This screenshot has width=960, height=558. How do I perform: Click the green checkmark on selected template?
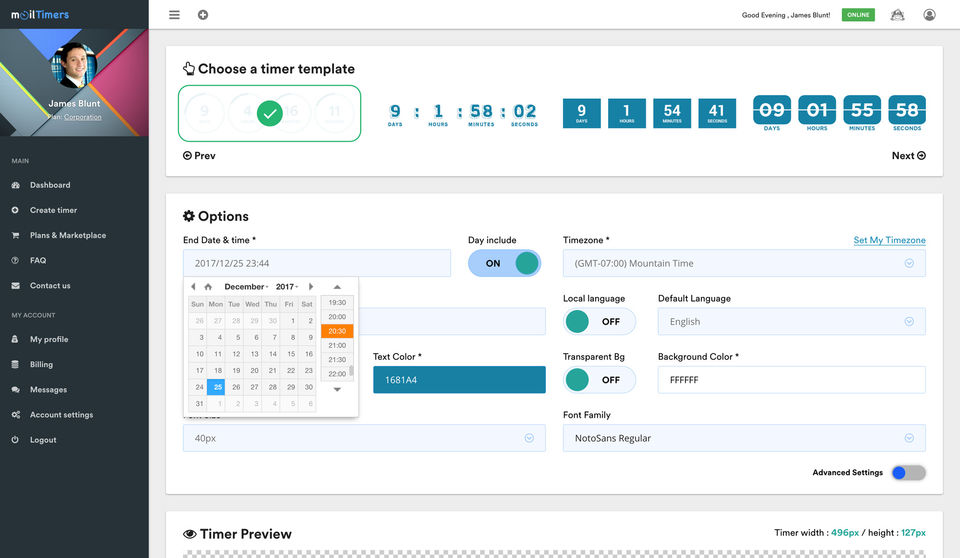point(269,113)
